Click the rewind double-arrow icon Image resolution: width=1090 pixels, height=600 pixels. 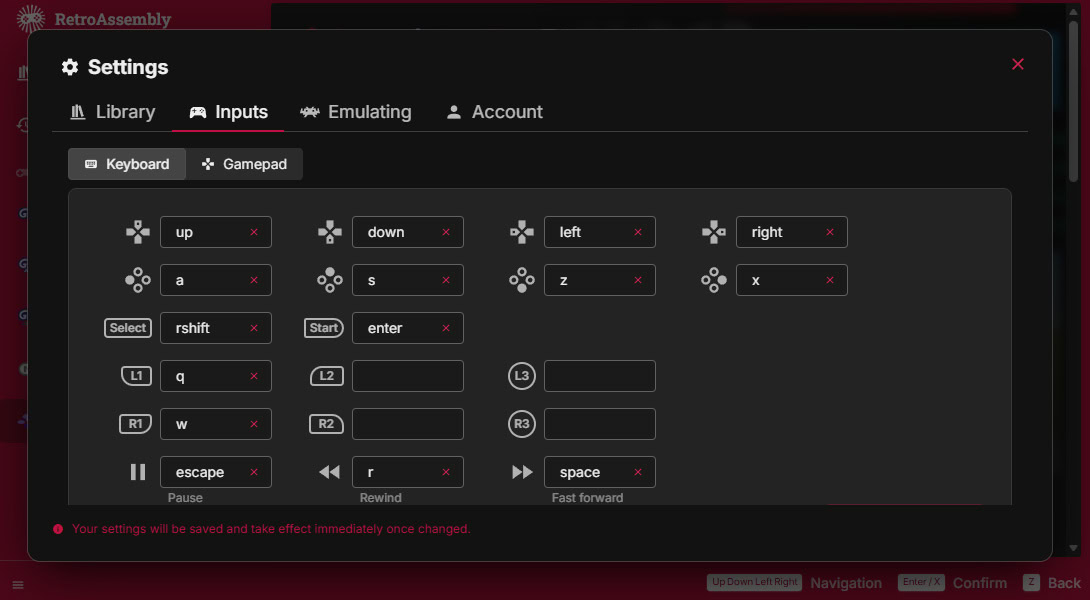click(329, 471)
